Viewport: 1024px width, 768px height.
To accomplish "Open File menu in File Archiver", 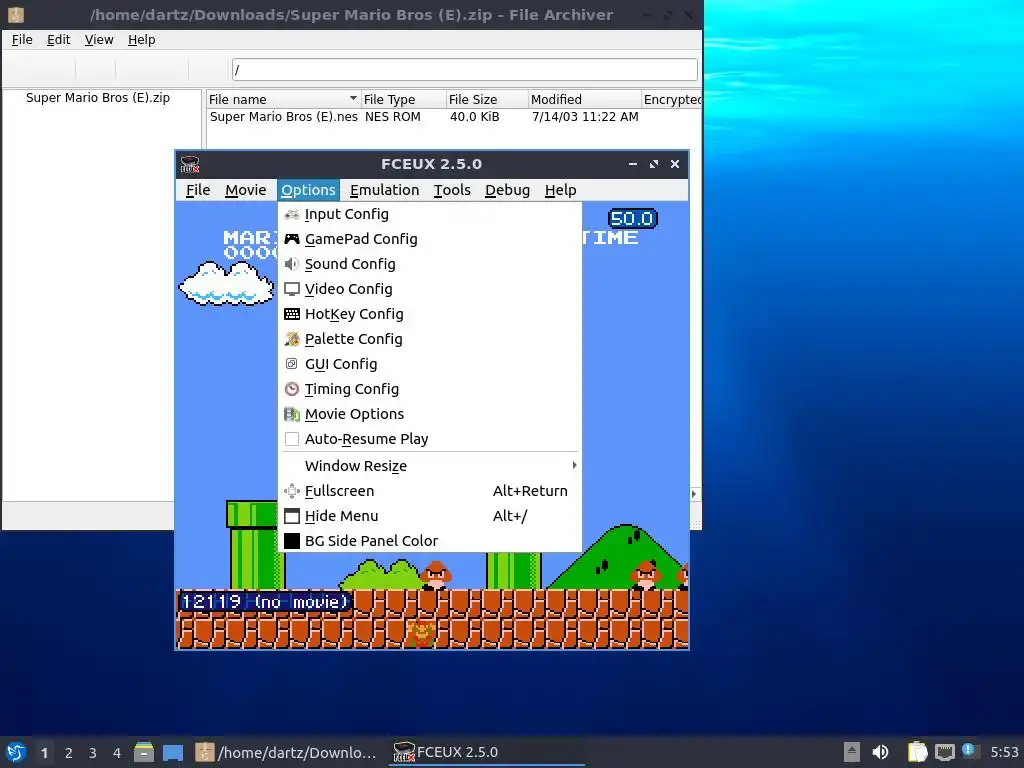I will [x=22, y=40].
